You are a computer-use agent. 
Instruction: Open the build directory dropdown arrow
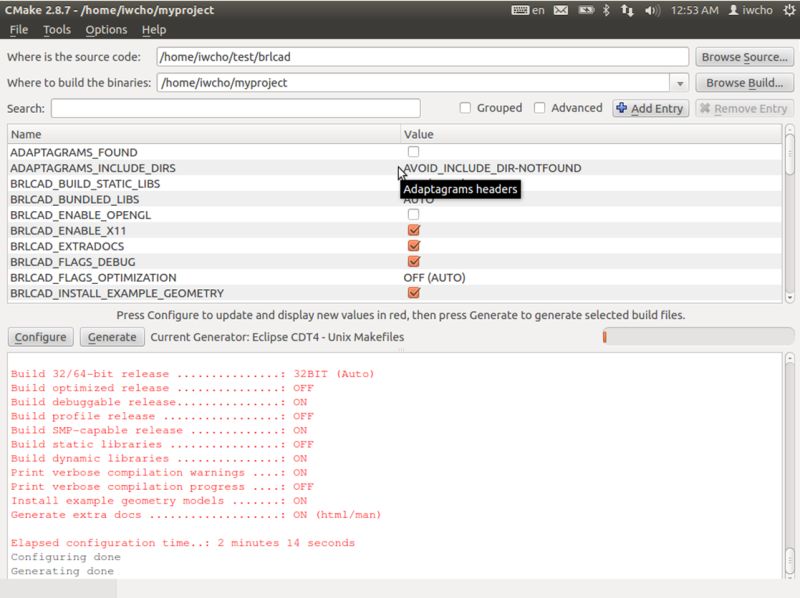click(x=681, y=83)
